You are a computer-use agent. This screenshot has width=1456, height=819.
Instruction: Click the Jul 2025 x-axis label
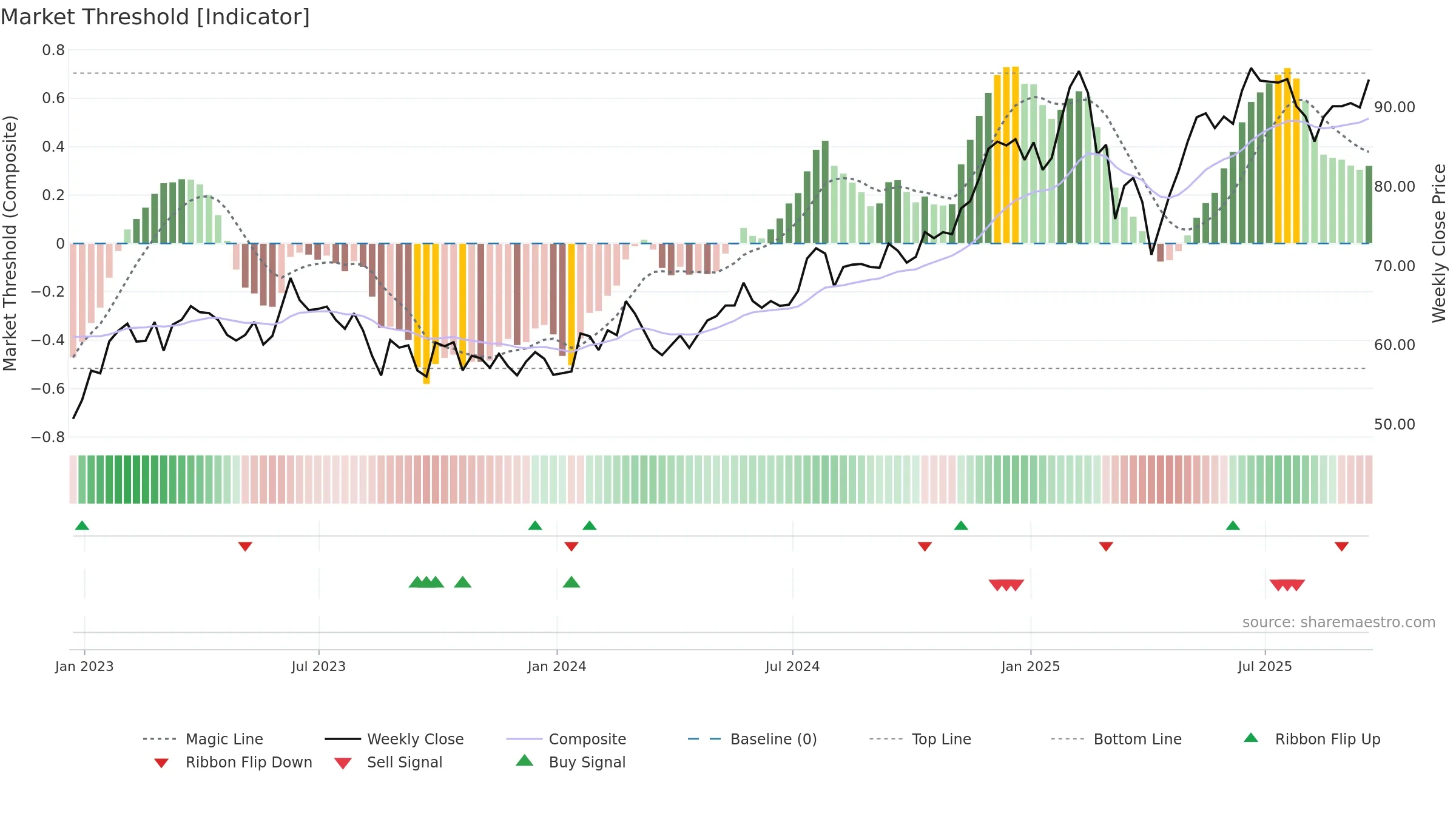1265,667
